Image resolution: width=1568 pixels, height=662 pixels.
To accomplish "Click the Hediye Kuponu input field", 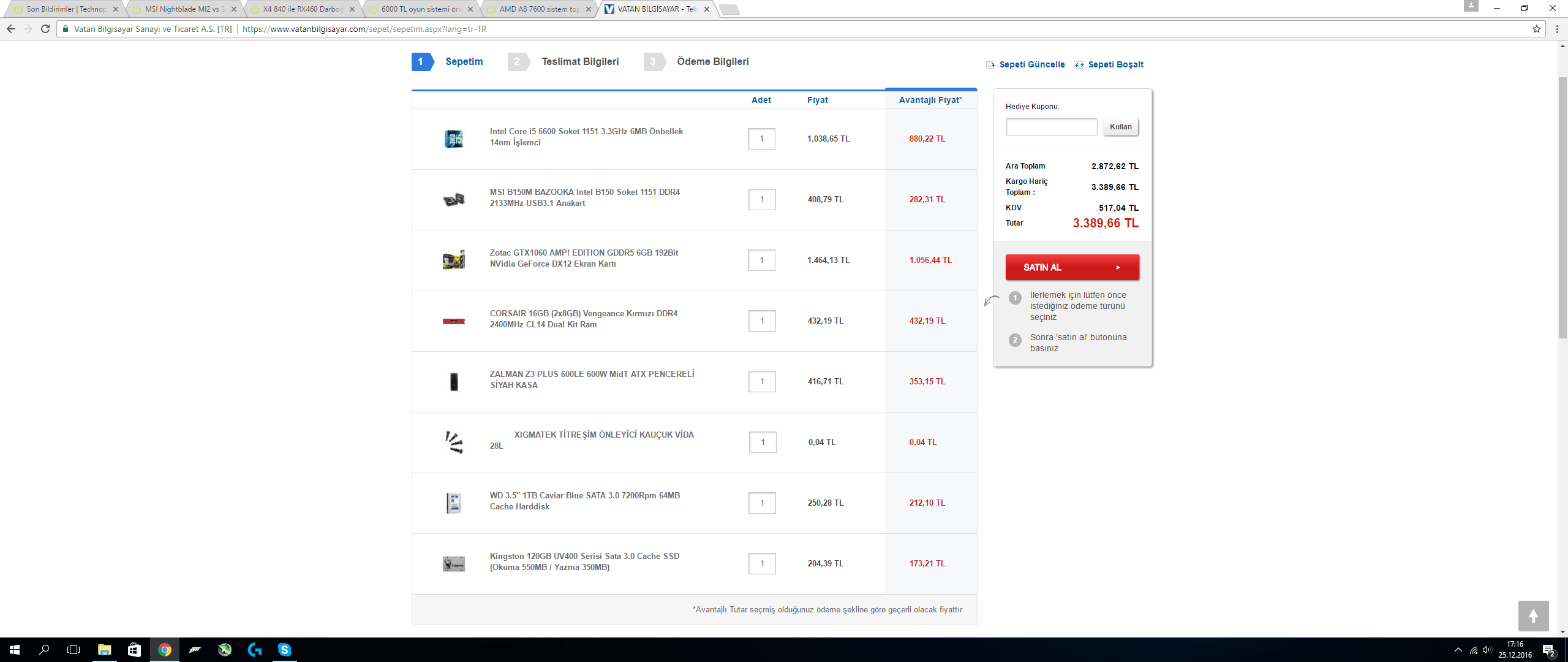I will [1051, 127].
